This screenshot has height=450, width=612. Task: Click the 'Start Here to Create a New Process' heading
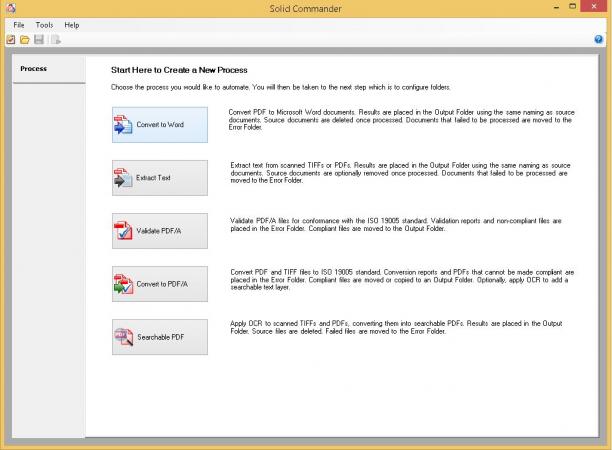tap(179, 70)
